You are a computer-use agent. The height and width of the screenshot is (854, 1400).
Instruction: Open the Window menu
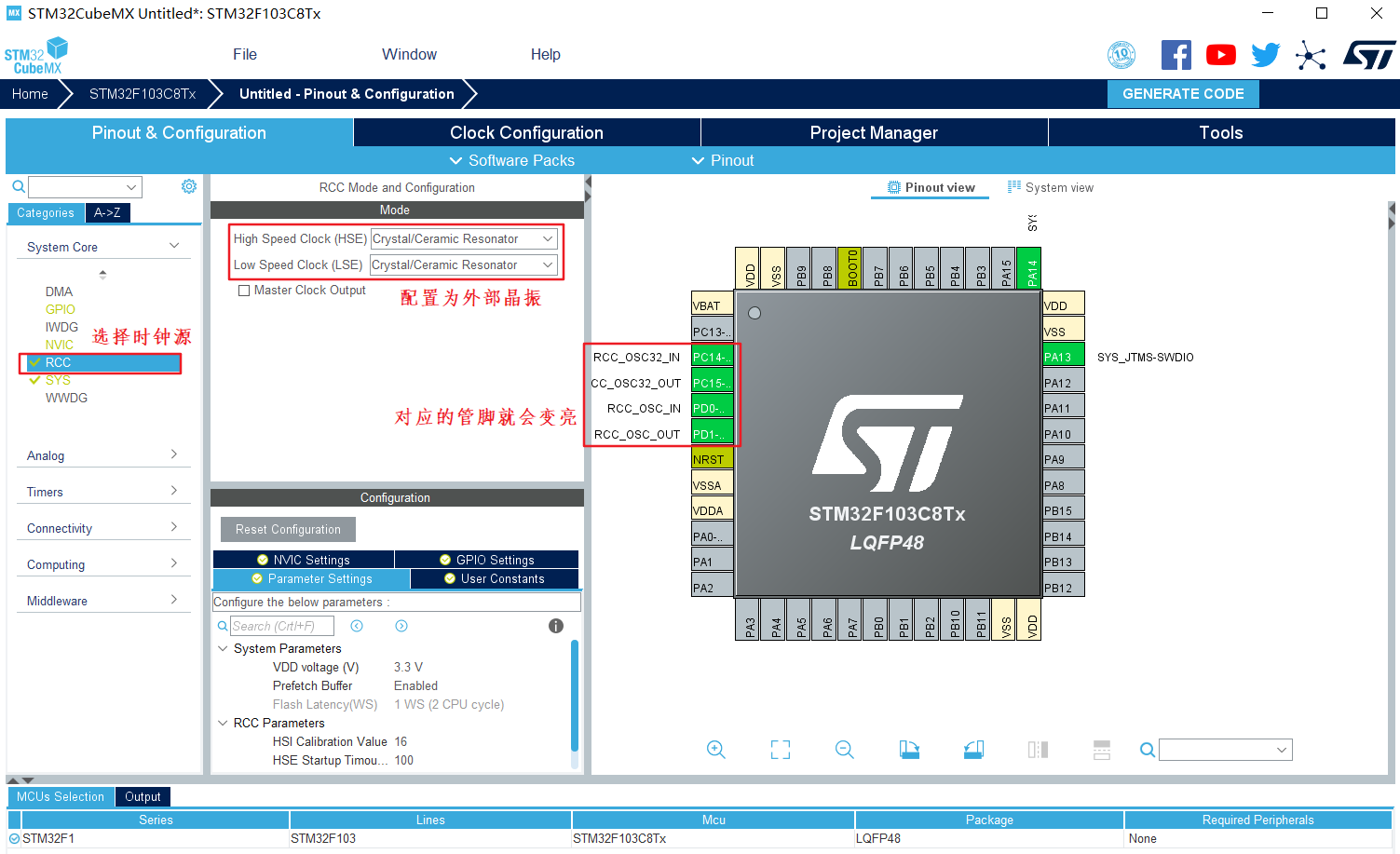(x=409, y=54)
